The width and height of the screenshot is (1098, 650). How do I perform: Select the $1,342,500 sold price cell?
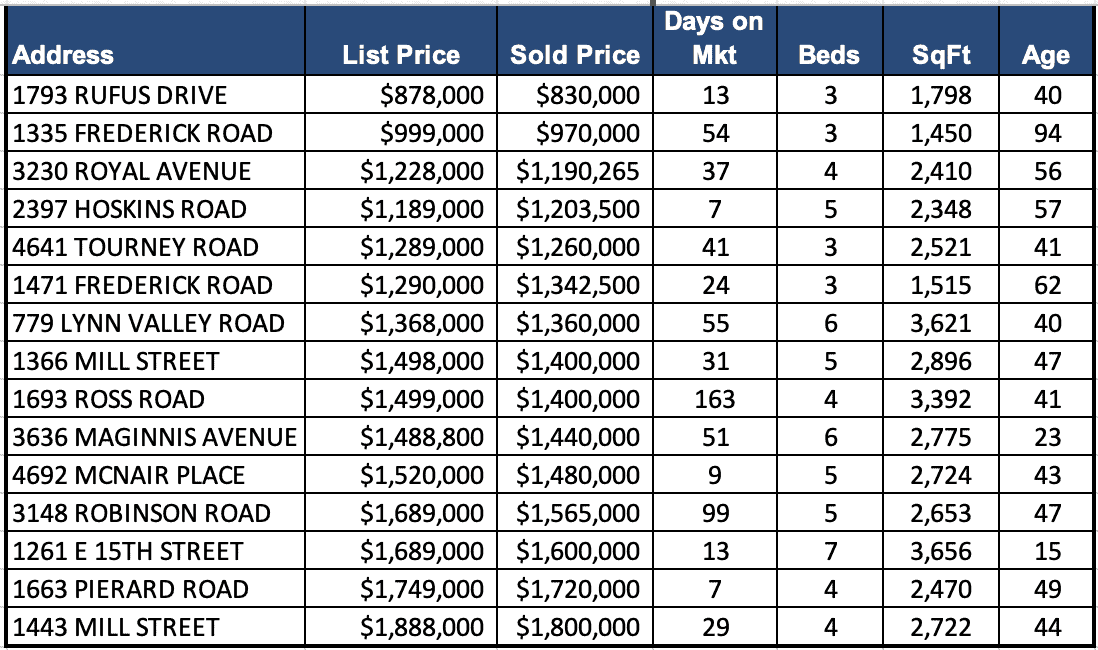577,285
